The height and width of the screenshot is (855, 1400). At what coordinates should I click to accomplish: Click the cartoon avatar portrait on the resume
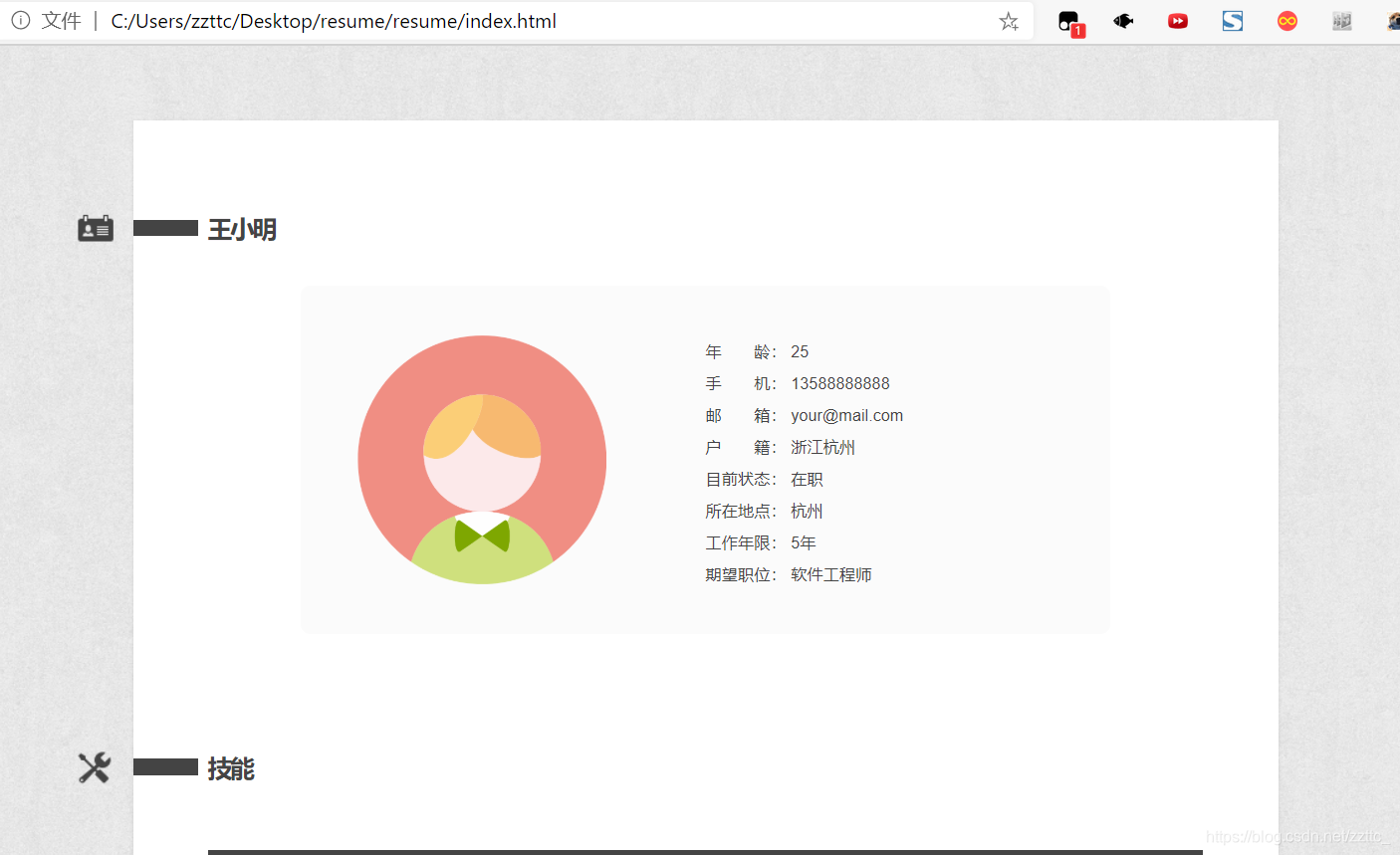tap(482, 458)
